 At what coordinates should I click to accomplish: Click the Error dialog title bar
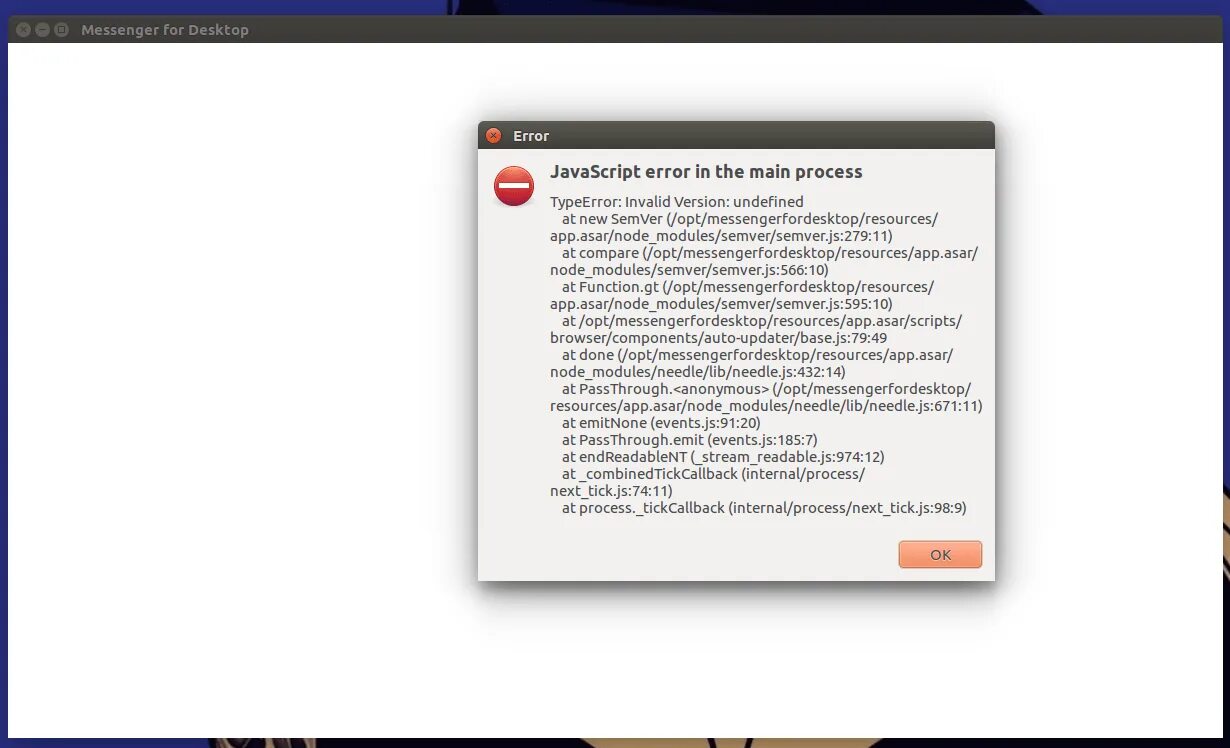736,135
